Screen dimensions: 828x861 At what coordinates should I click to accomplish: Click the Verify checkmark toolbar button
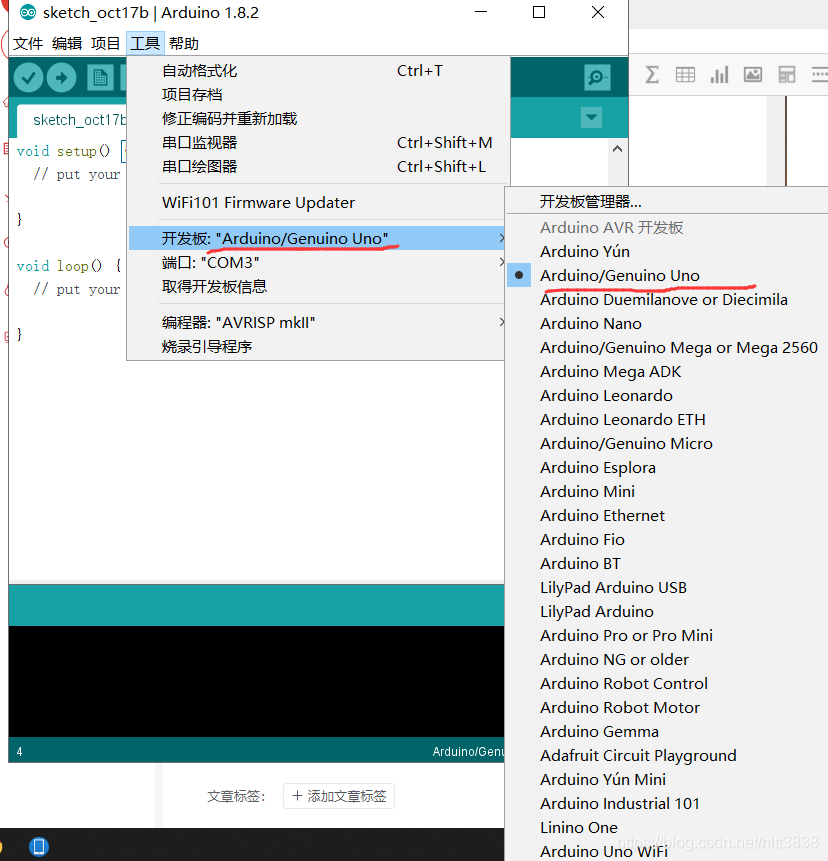[29, 77]
